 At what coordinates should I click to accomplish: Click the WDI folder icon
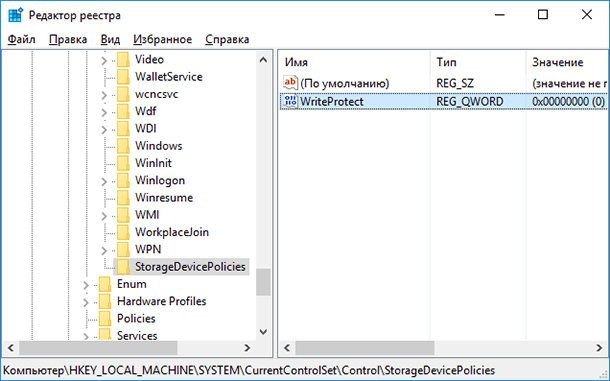pos(123,128)
